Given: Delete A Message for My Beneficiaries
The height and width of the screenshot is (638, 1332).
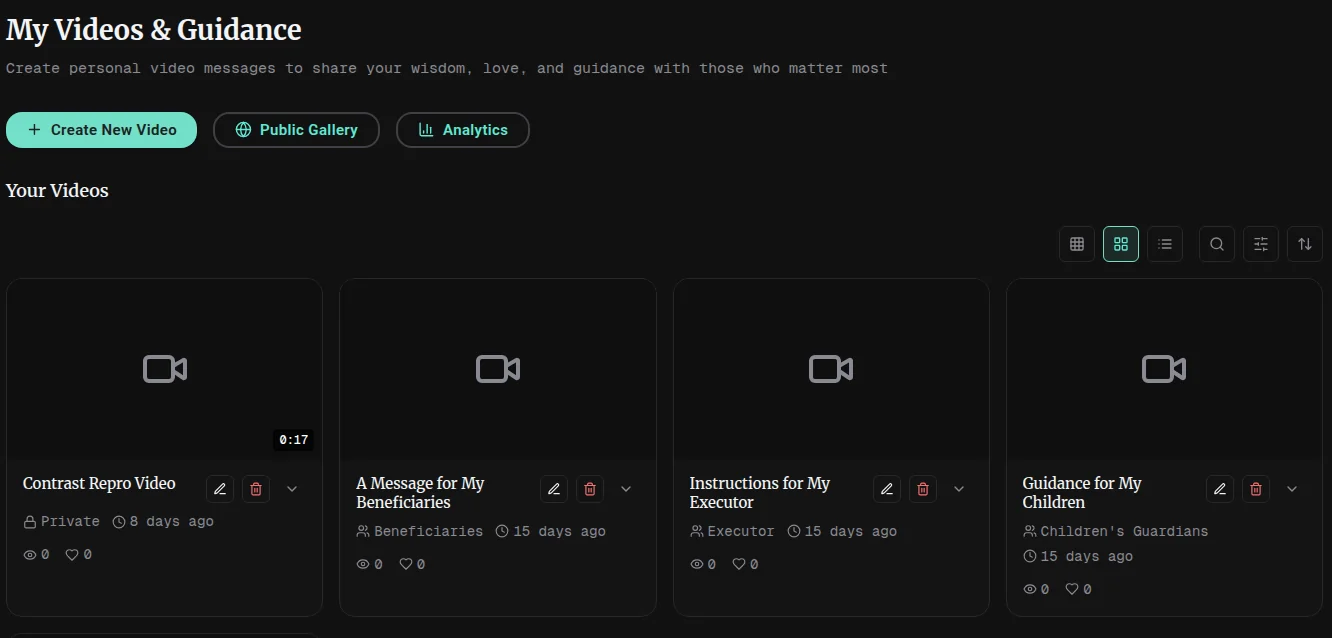Looking at the screenshot, I should (590, 489).
